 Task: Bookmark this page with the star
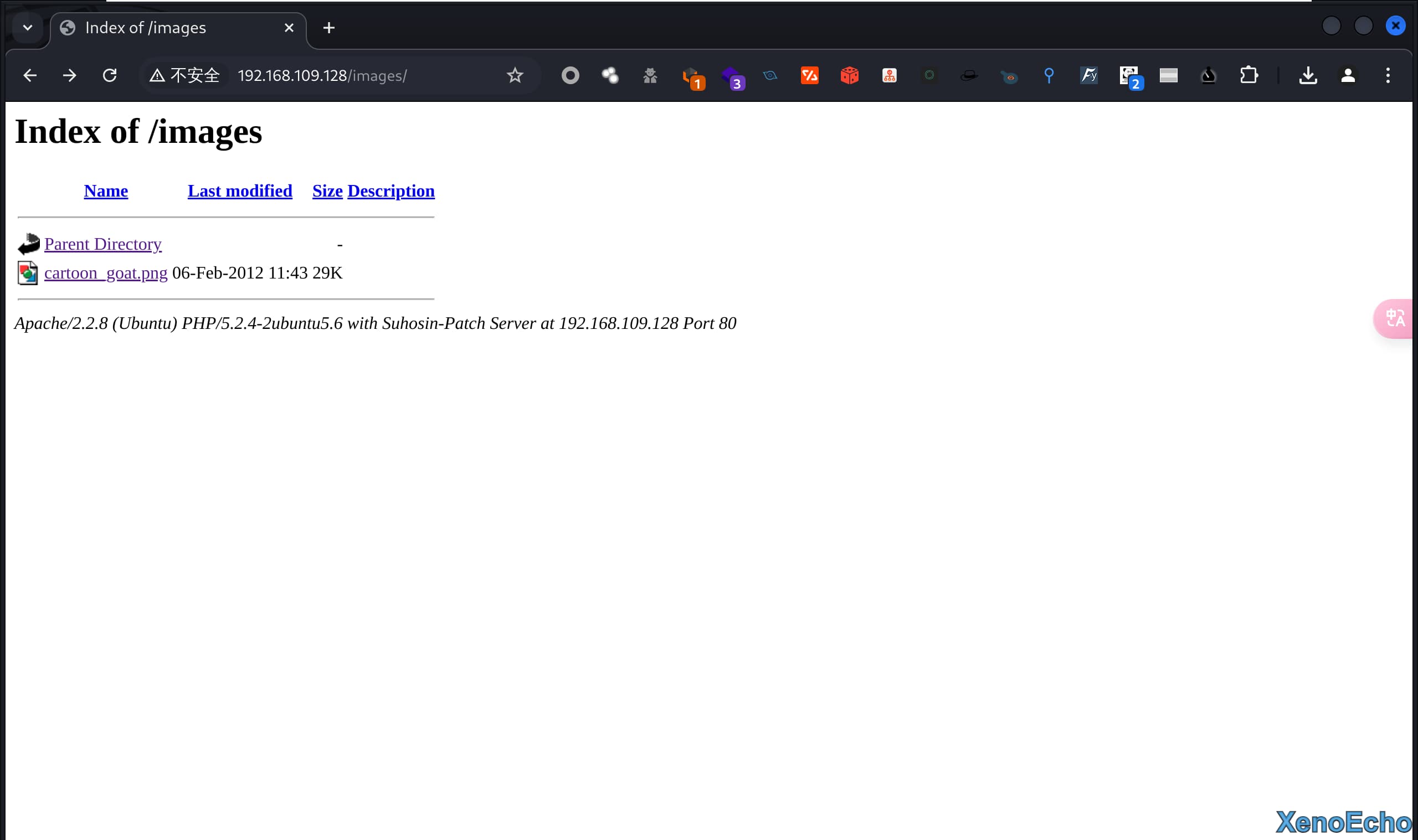(515, 75)
